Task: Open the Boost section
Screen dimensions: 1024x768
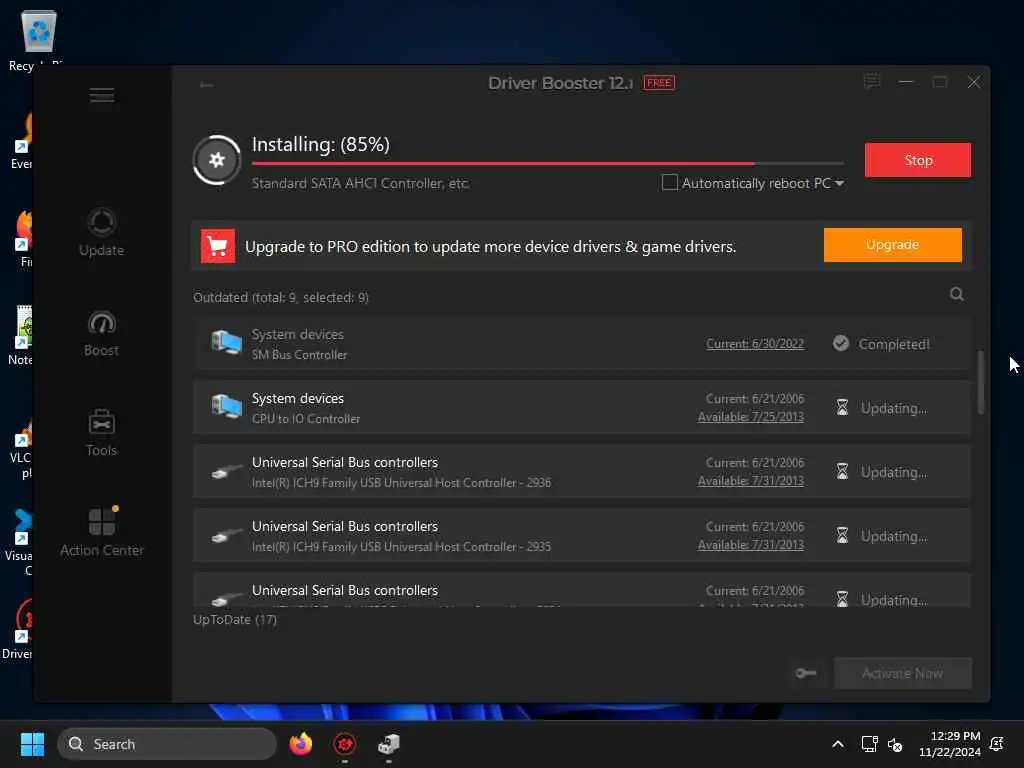Action: point(101,333)
